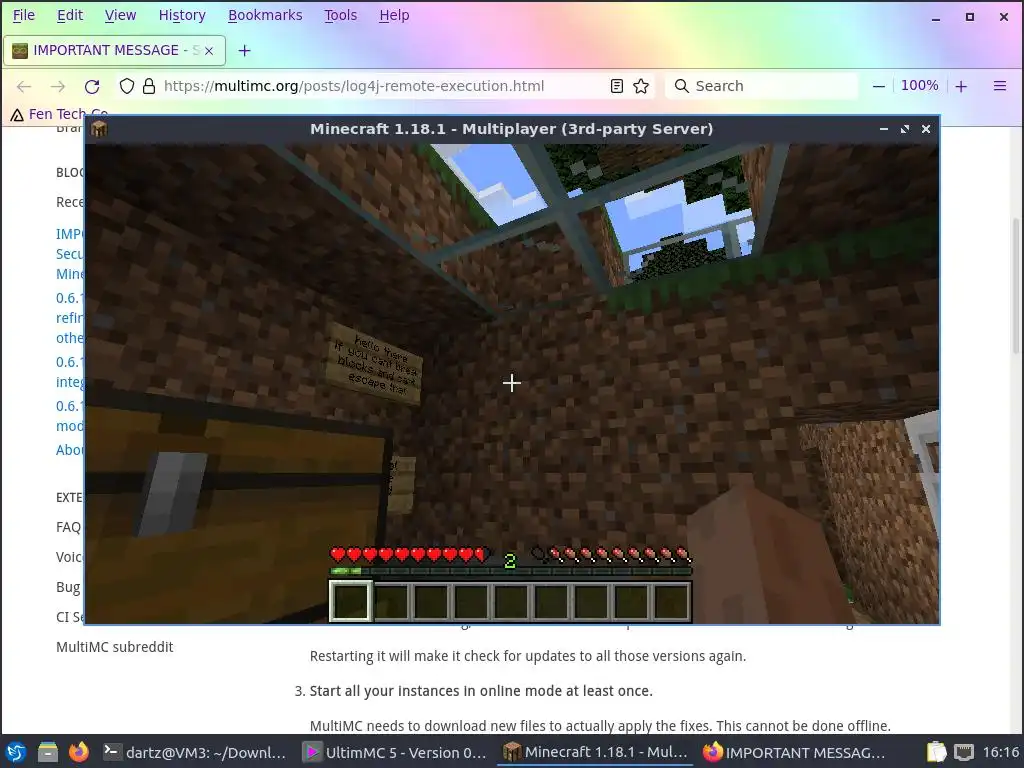Open the FAQ sidebar link
This screenshot has width=1024, height=768.
69,527
